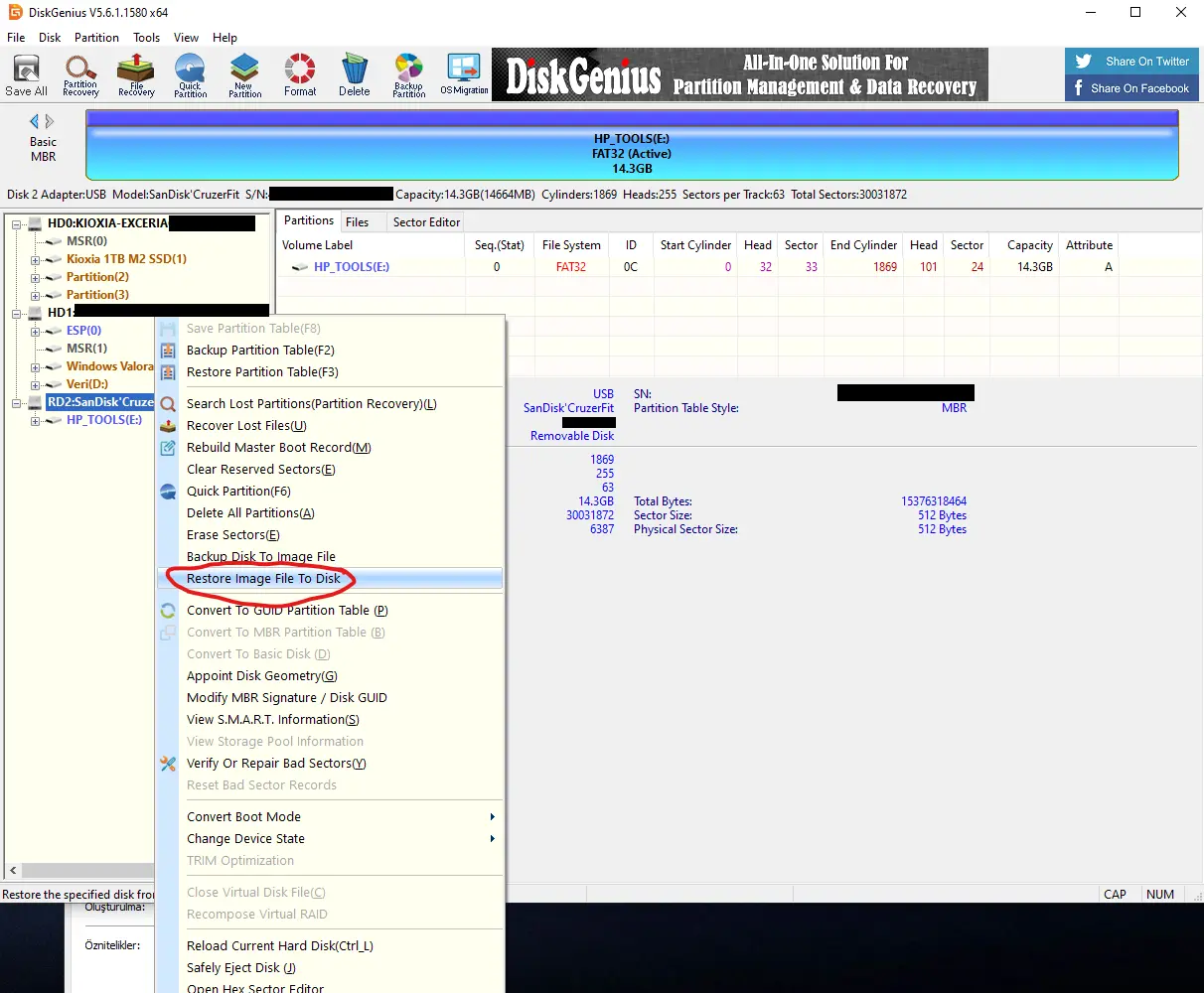Open the Convert Boot Mode submenu
This screenshot has width=1204, height=993.
click(330, 817)
